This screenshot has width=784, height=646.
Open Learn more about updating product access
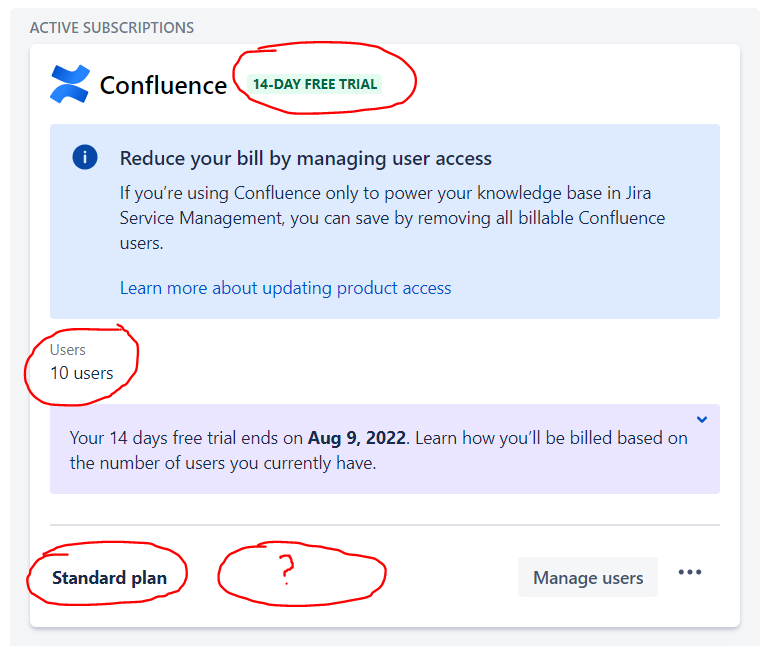(x=286, y=288)
